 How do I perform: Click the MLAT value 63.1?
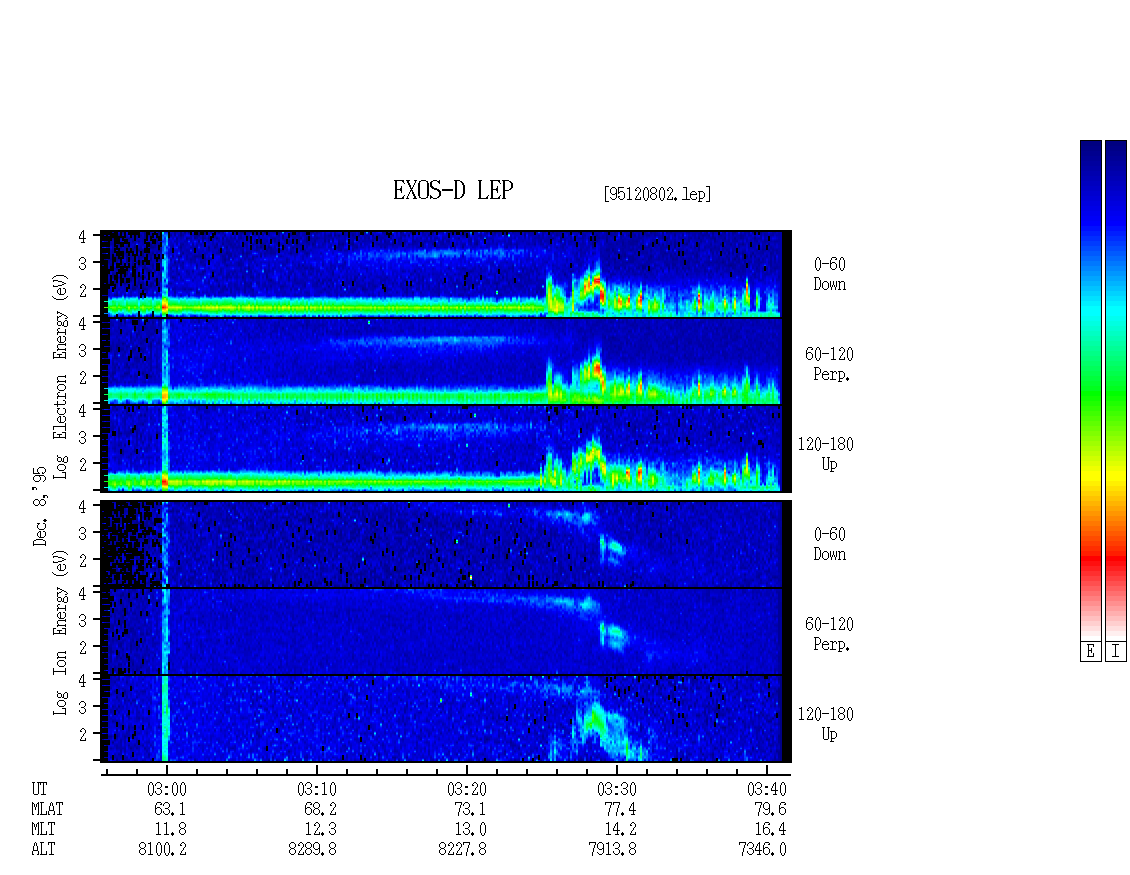170,809
